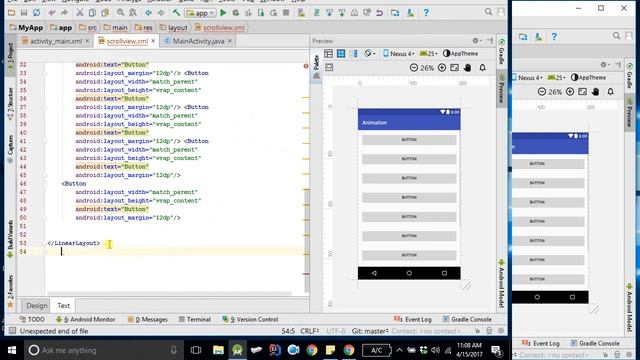
Task: Click the Navigate Forward arrow icon
Action: coord(161,13)
